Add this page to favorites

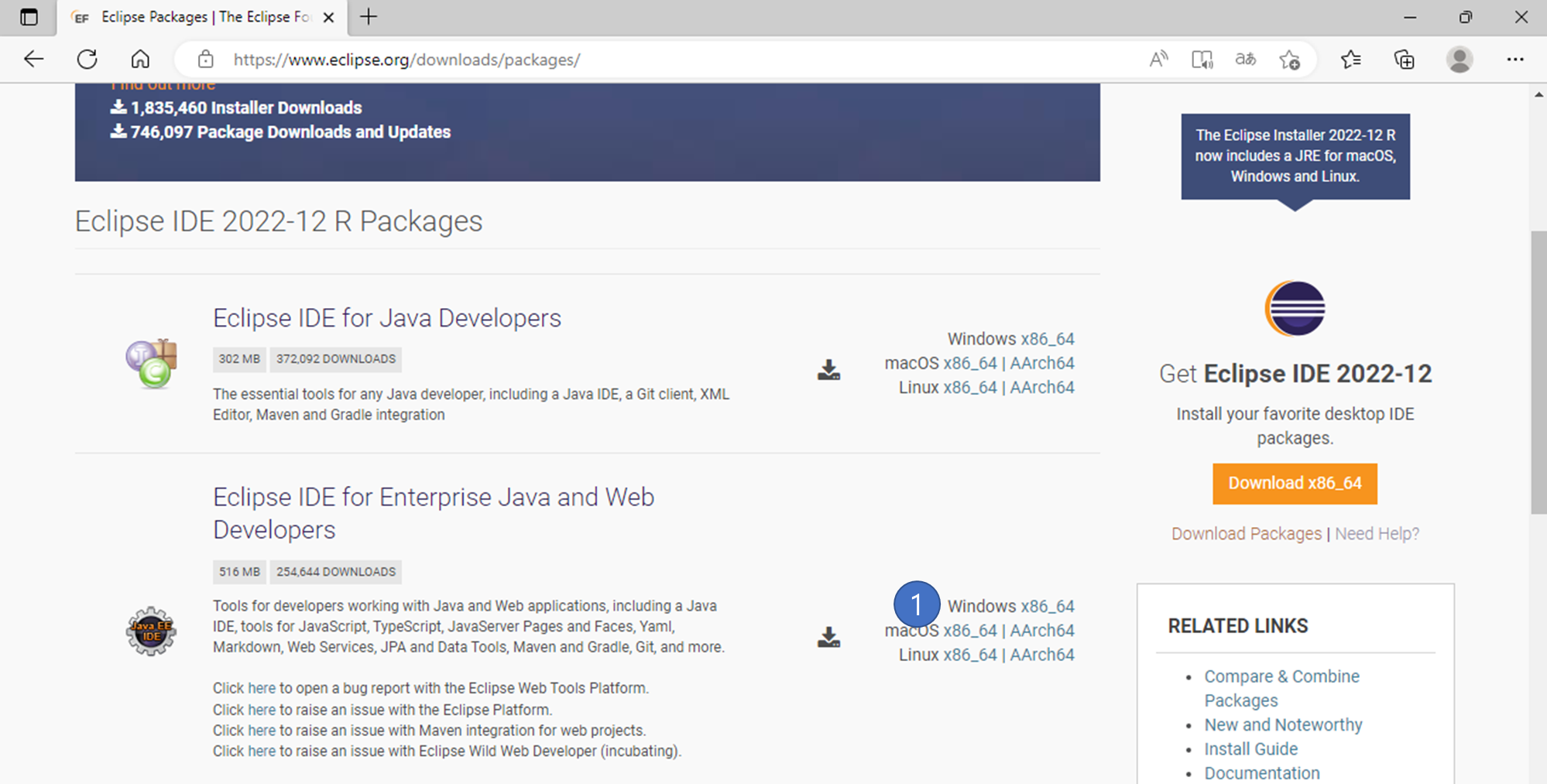click(x=1289, y=60)
